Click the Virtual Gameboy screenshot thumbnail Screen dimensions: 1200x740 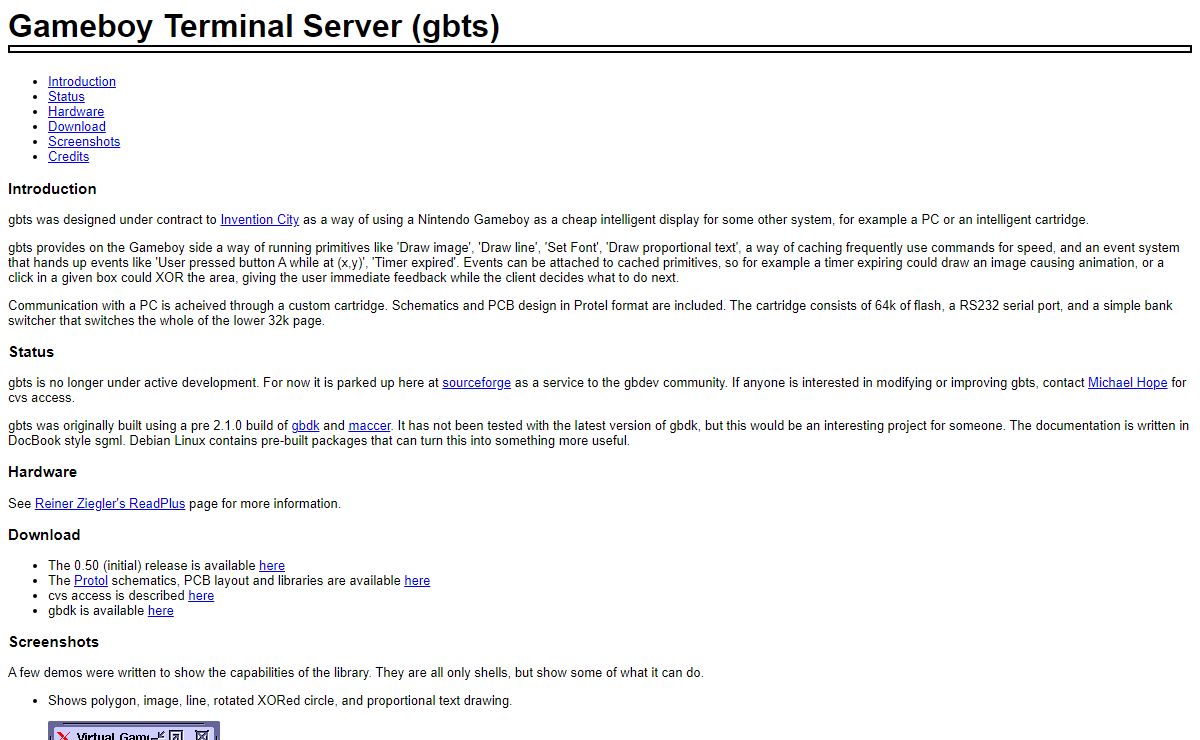pyautogui.click(x=134, y=731)
